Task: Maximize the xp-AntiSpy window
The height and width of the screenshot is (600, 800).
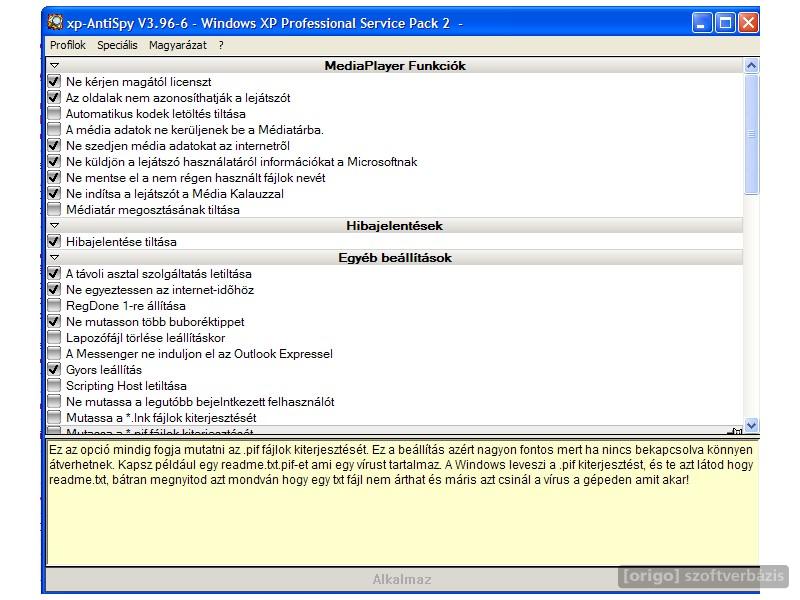Action: coord(725,22)
